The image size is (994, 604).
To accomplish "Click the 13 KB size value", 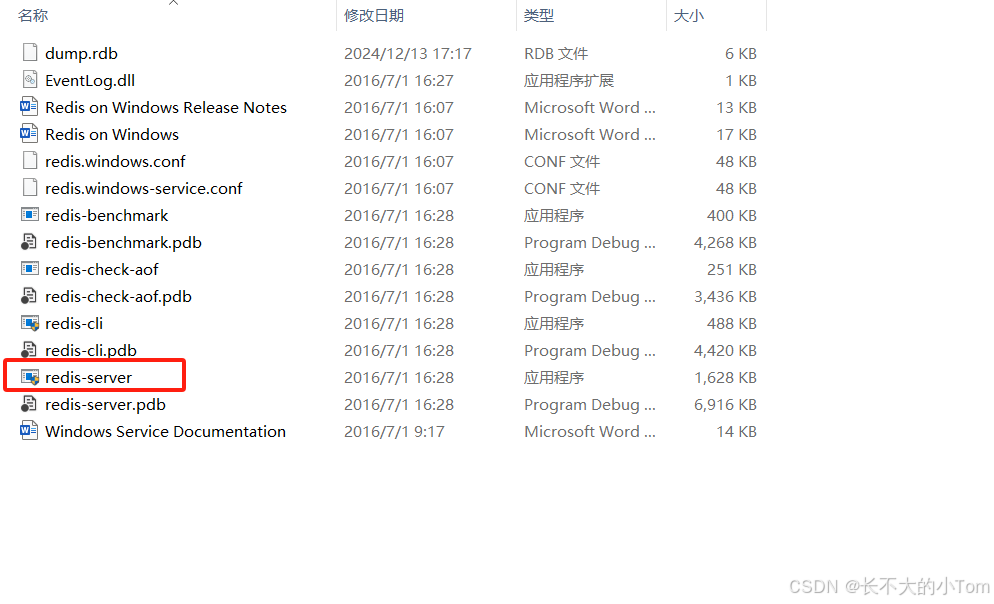I will coord(737,108).
